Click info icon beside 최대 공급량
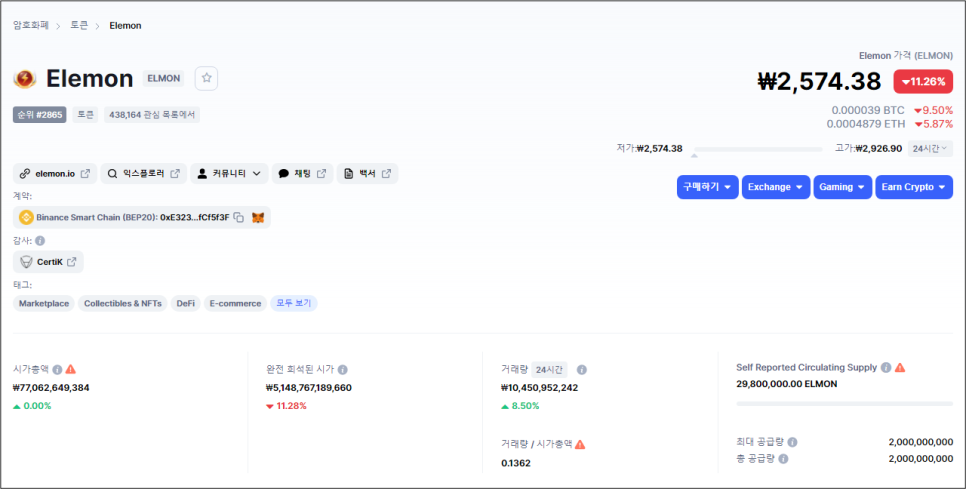966x489 pixels. (792, 442)
